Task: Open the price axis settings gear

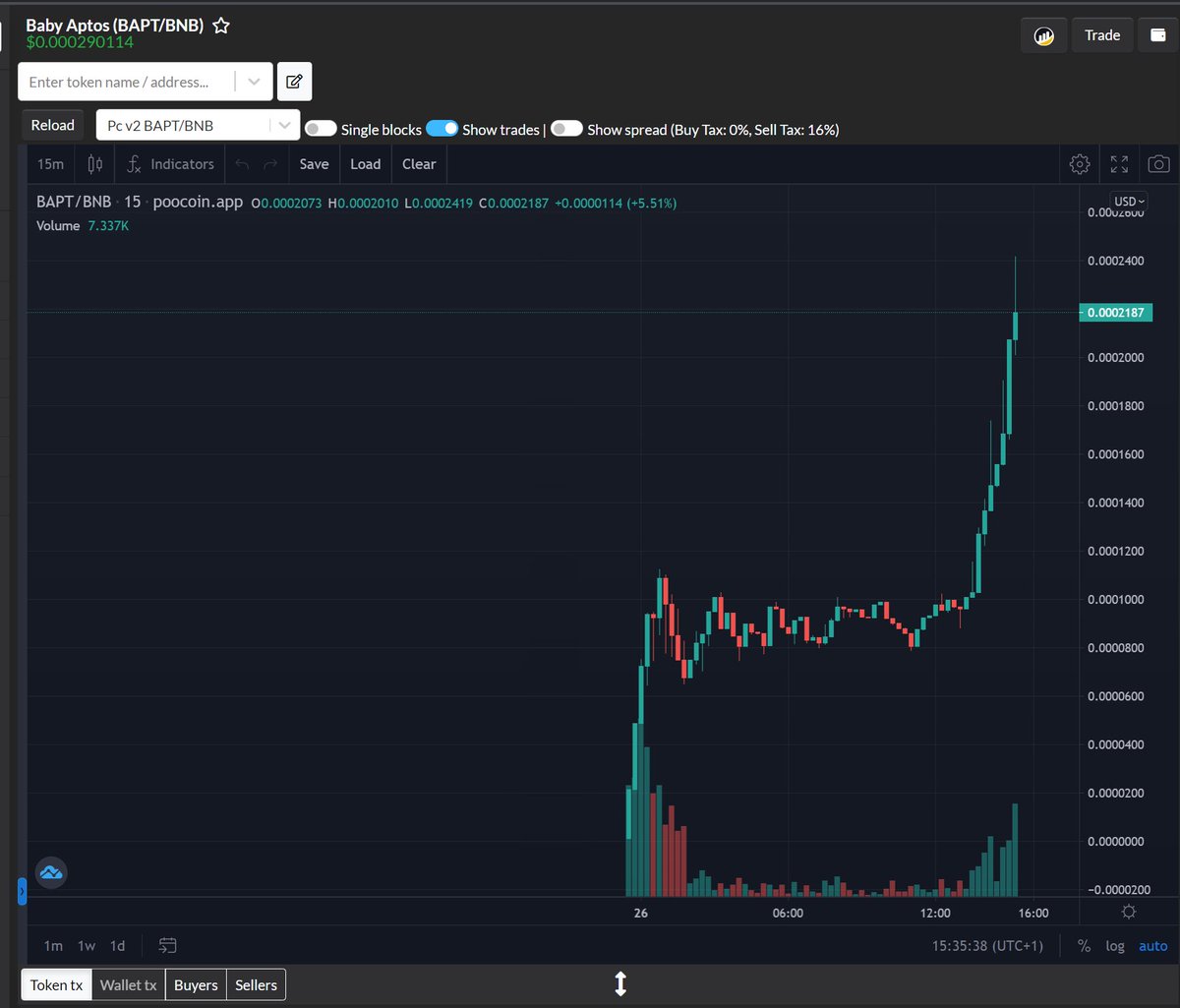Action: [x=1129, y=912]
